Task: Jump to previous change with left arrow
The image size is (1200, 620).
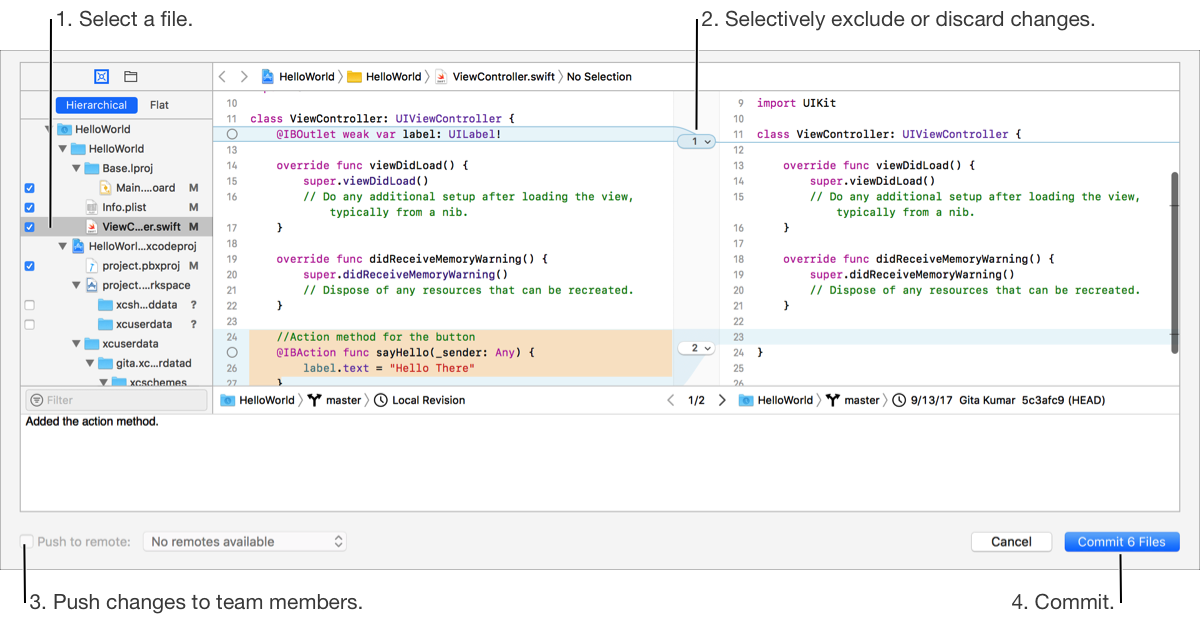Action: pyautogui.click(x=671, y=400)
